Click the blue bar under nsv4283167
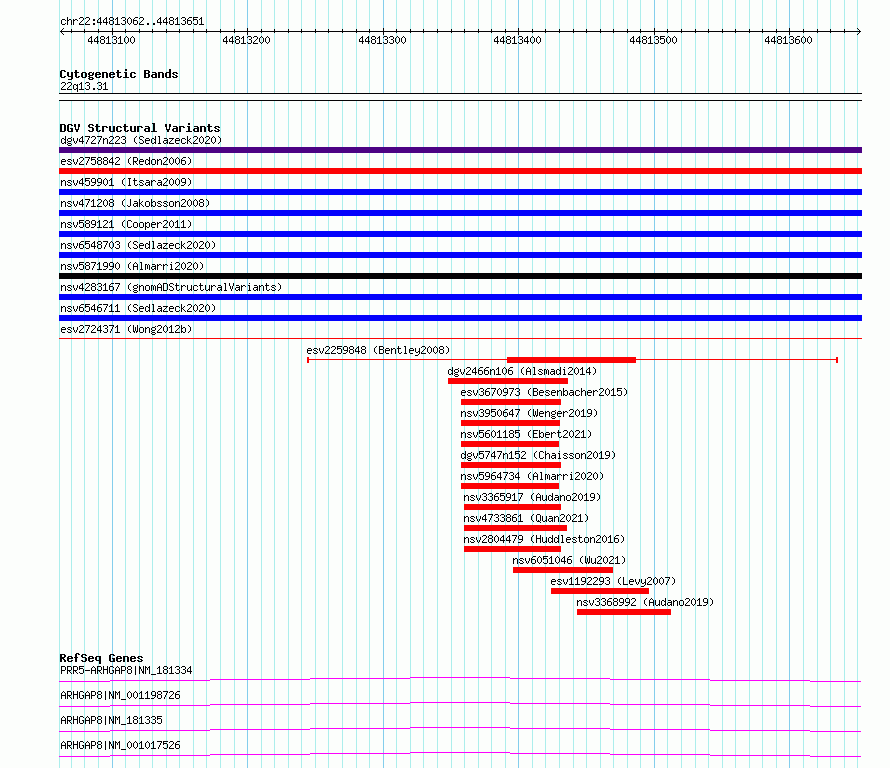This screenshot has width=890, height=768. pos(460,297)
